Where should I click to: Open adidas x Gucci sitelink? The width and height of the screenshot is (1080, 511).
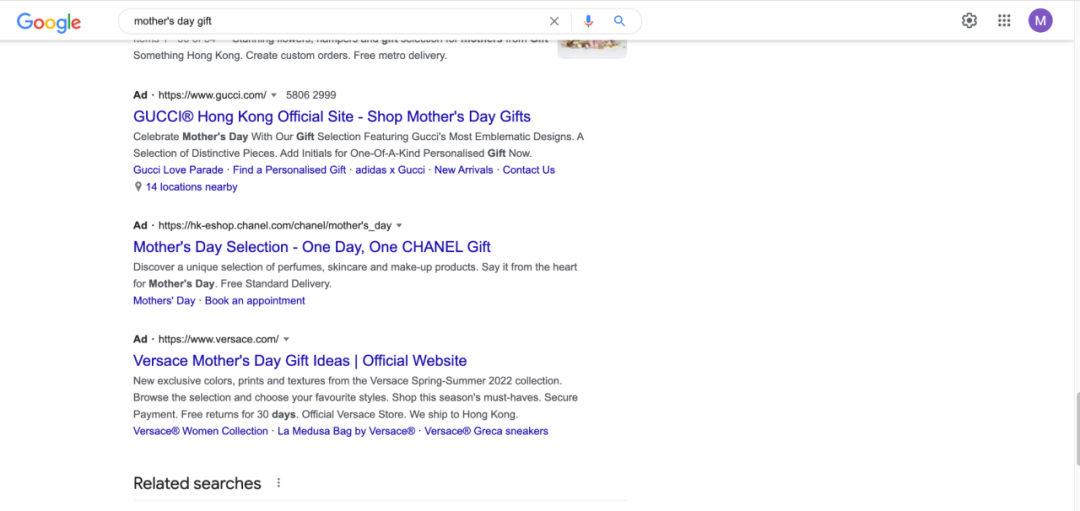(x=391, y=169)
